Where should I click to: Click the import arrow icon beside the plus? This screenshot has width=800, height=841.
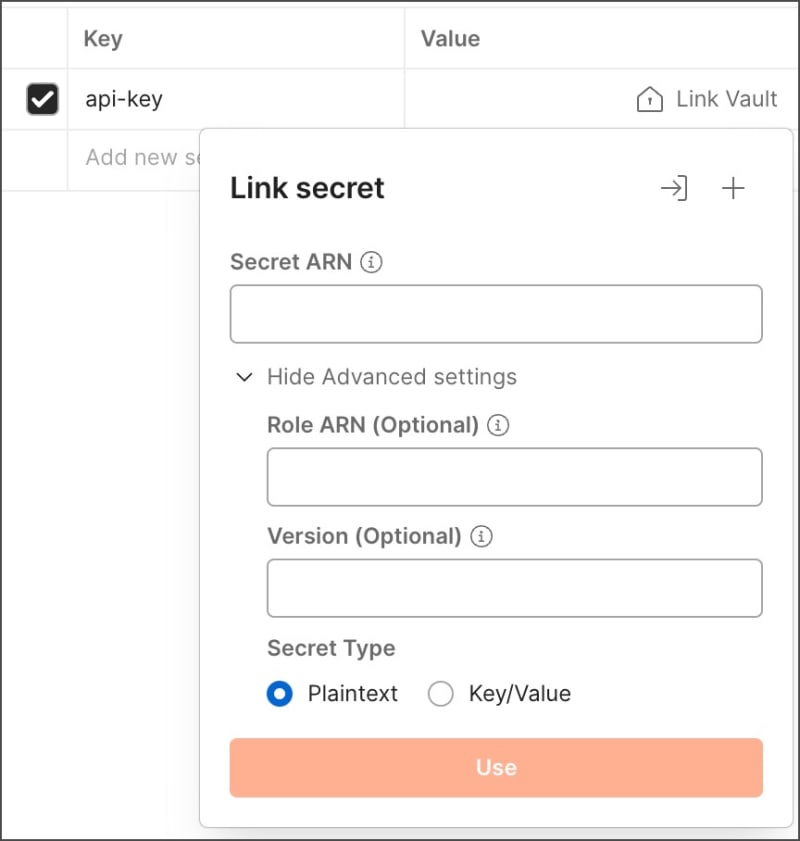point(675,188)
